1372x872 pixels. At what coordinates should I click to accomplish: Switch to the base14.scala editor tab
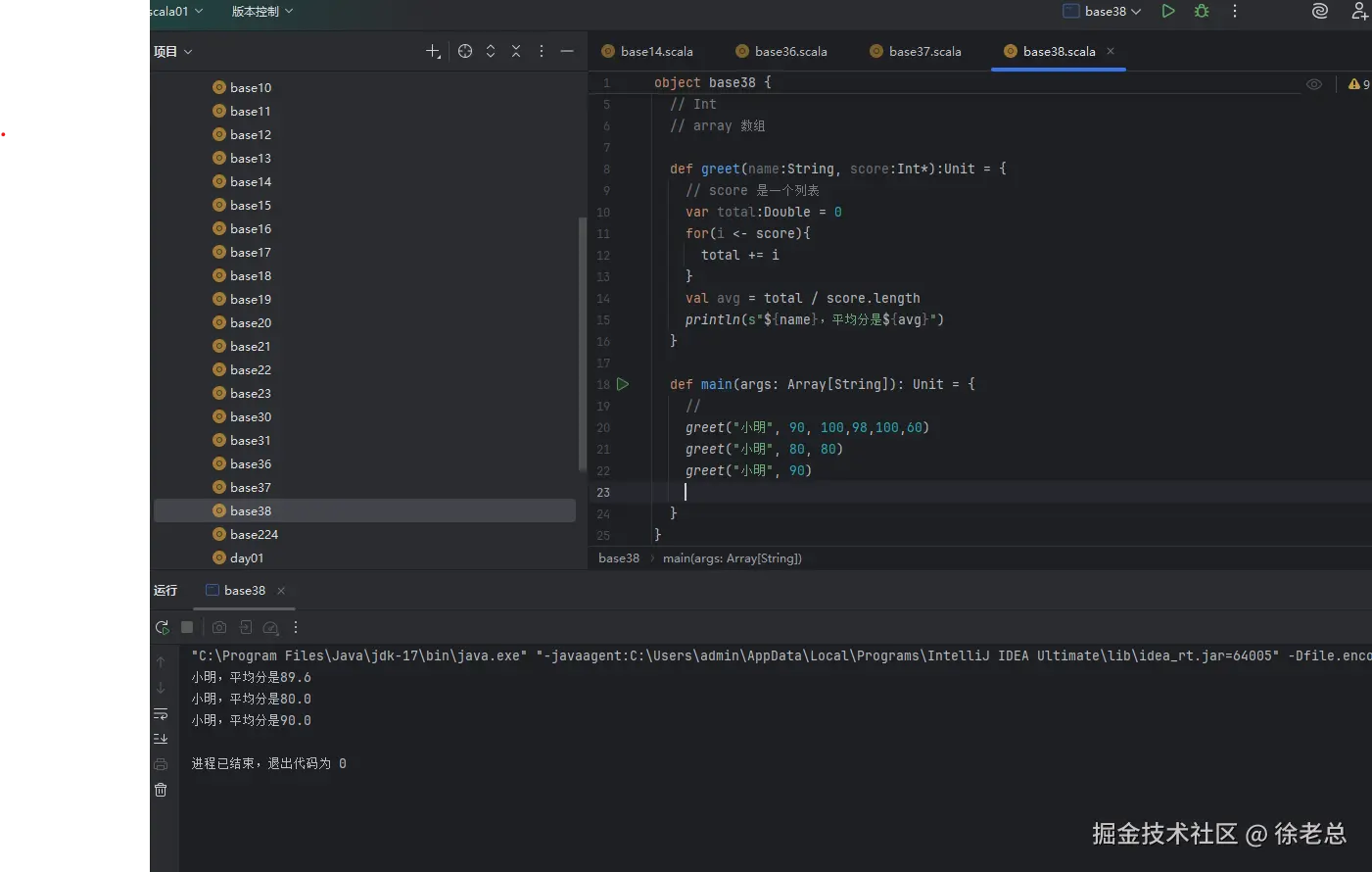point(656,51)
